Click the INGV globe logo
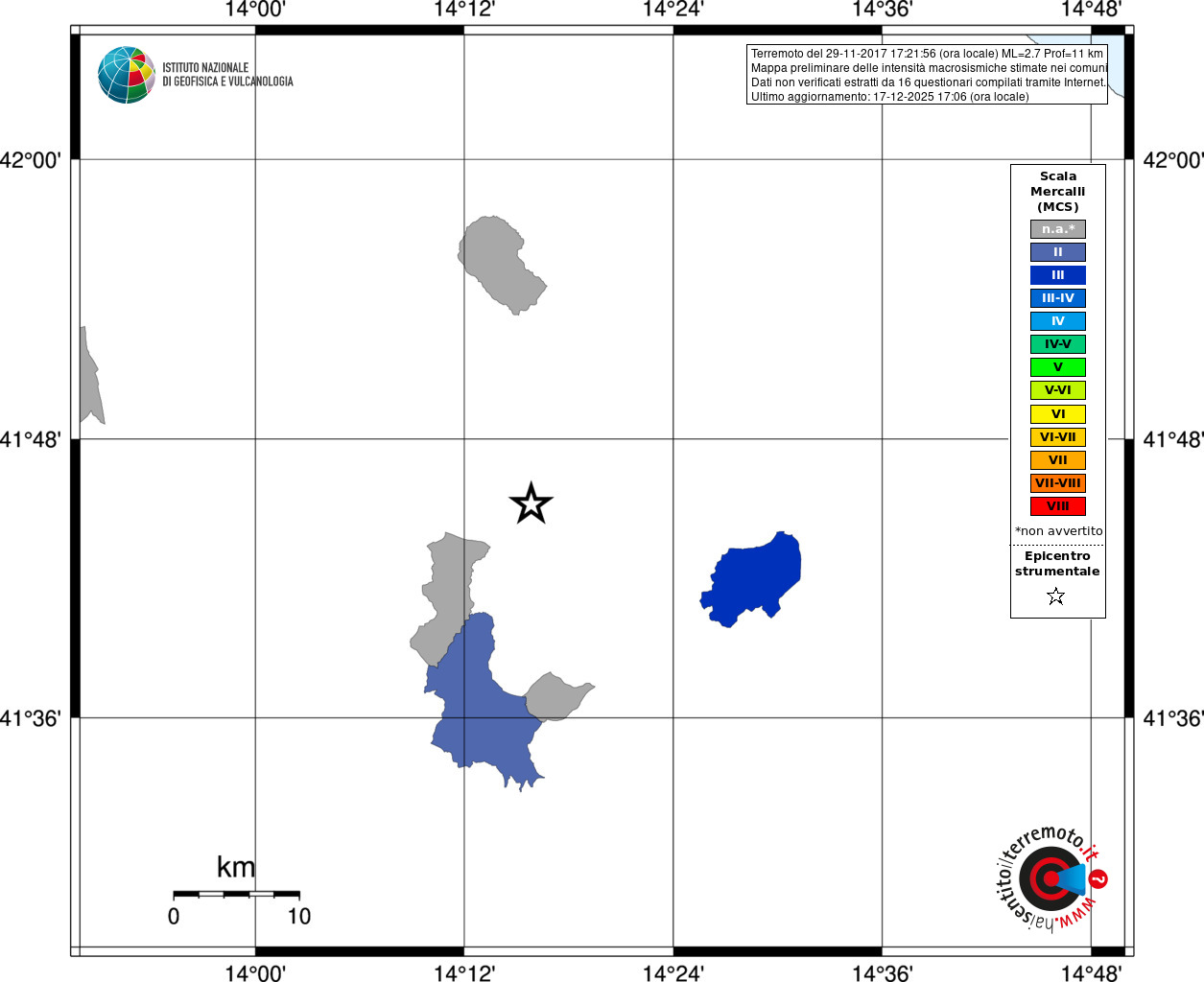This screenshot has width=1204, height=982. coord(127,75)
